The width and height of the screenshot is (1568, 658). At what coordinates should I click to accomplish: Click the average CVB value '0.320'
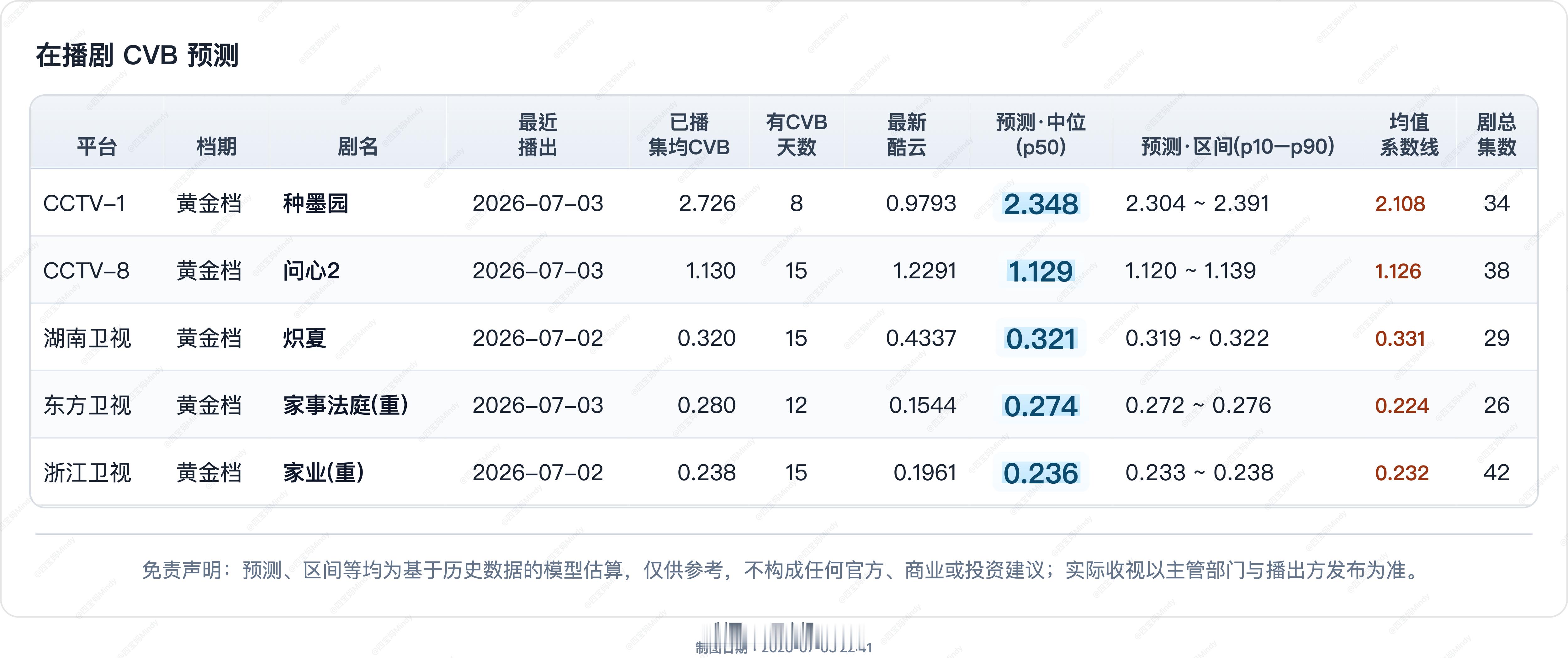(707, 338)
